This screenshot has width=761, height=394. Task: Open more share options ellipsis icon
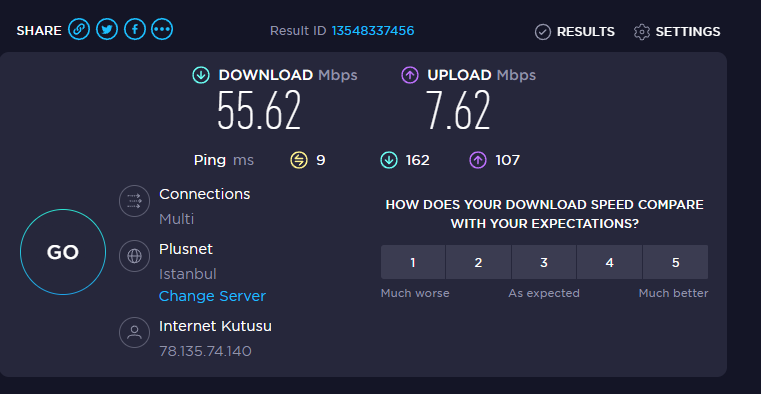[162, 30]
